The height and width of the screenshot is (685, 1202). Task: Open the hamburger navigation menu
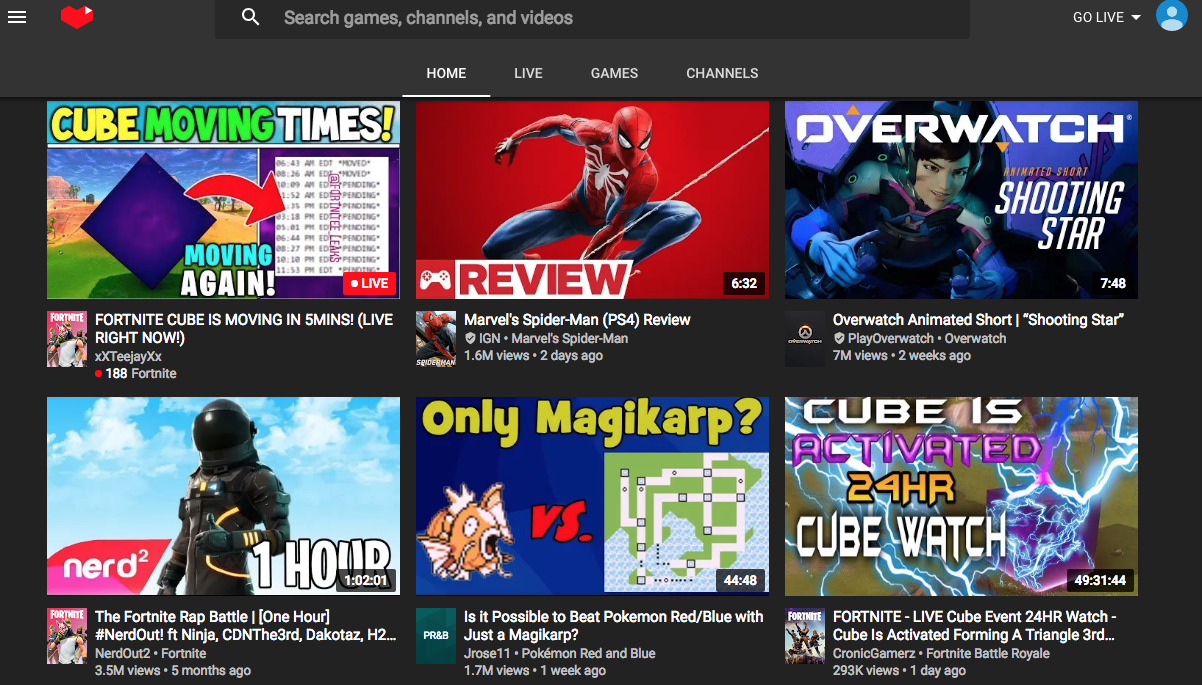17,17
